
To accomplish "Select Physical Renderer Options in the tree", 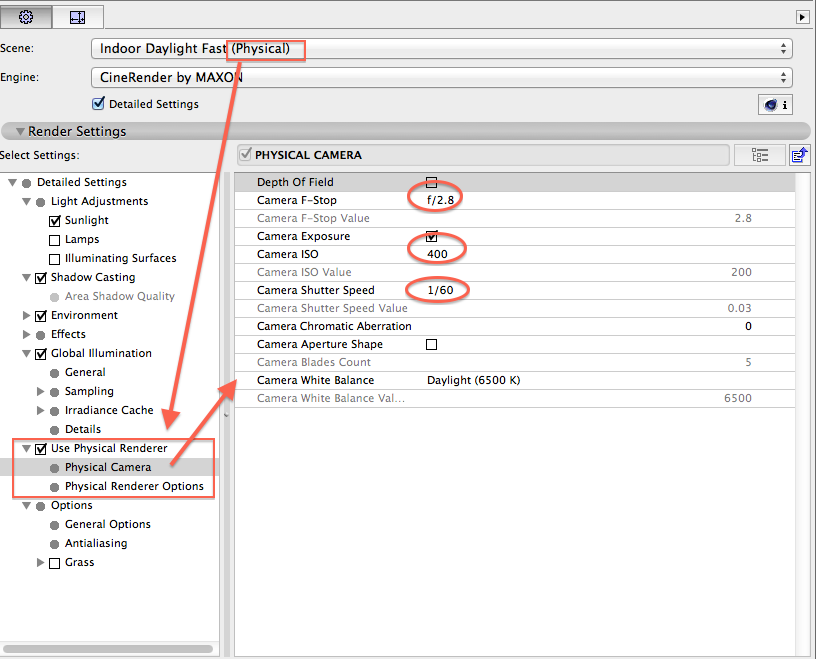I will [x=134, y=486].
